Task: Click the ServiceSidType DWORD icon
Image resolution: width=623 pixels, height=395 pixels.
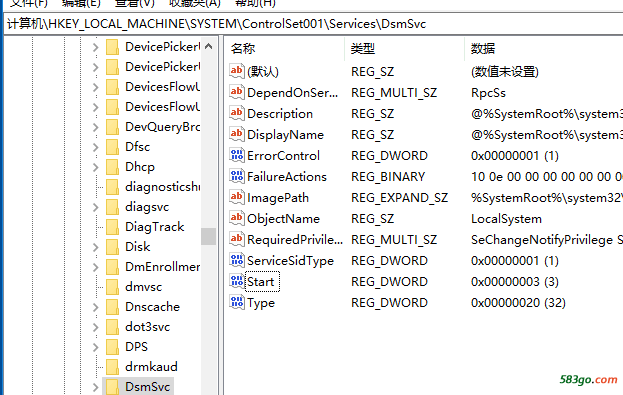Action: (x=237, y=261)
